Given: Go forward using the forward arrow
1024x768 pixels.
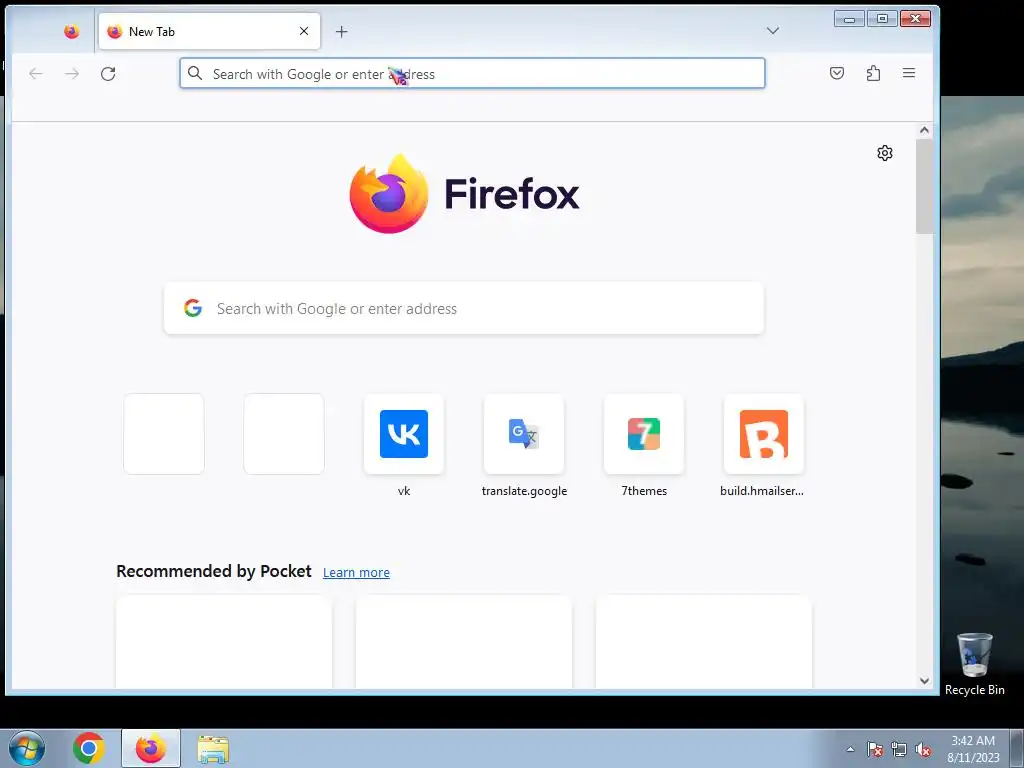Looking at the screenshot, I should click(x=72, y=74).
